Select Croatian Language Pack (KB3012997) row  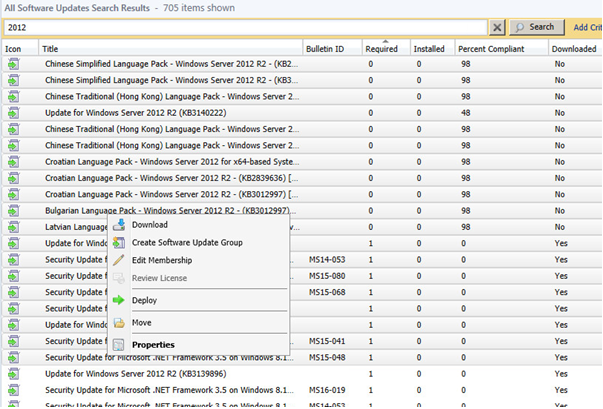point(171,194)
